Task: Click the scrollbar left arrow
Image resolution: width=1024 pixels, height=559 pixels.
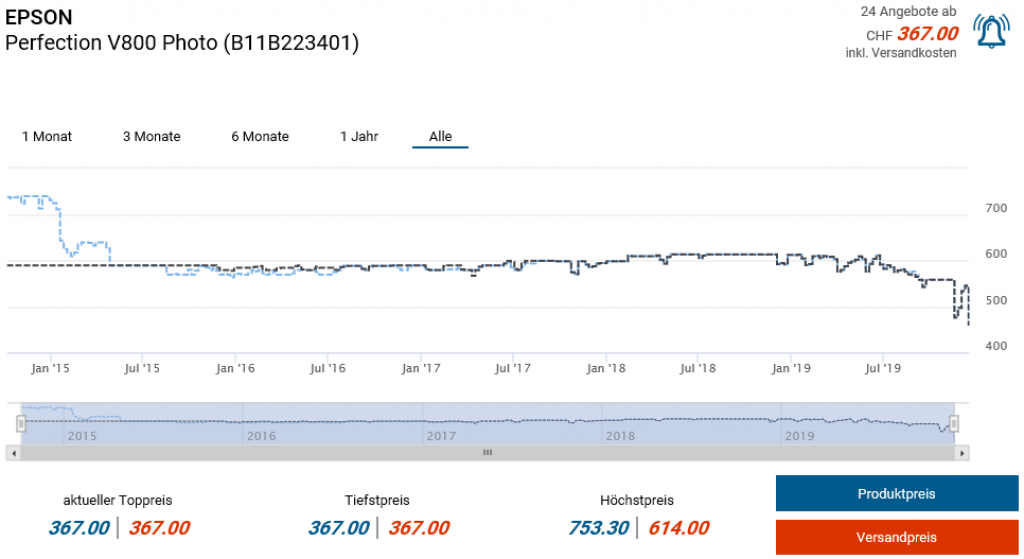Action: [x=11, y=453]
